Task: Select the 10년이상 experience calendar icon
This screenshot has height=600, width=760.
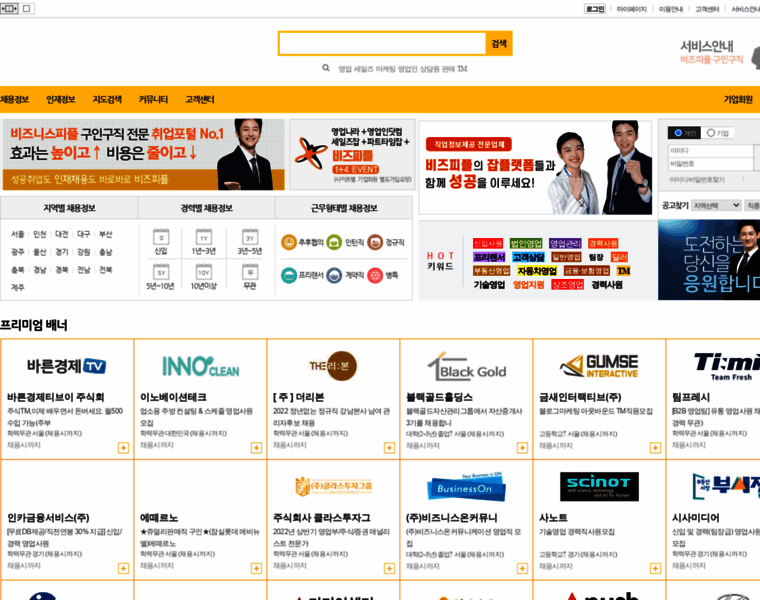Action: (204, 272)
